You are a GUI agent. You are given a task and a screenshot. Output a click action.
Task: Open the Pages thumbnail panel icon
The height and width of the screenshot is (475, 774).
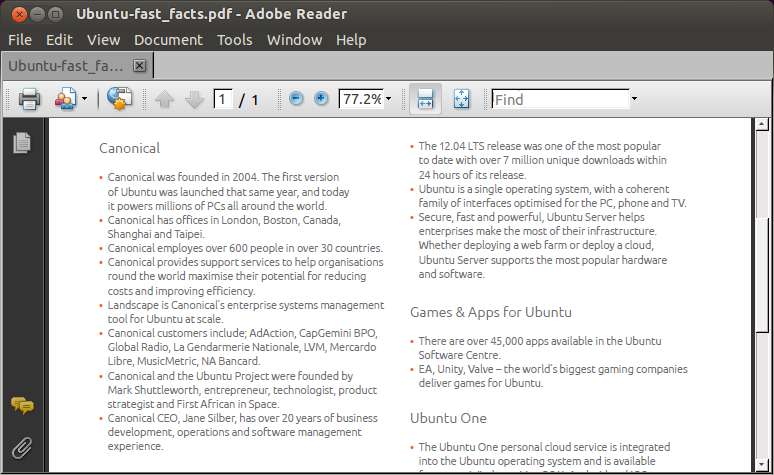[x=22, y=143]
